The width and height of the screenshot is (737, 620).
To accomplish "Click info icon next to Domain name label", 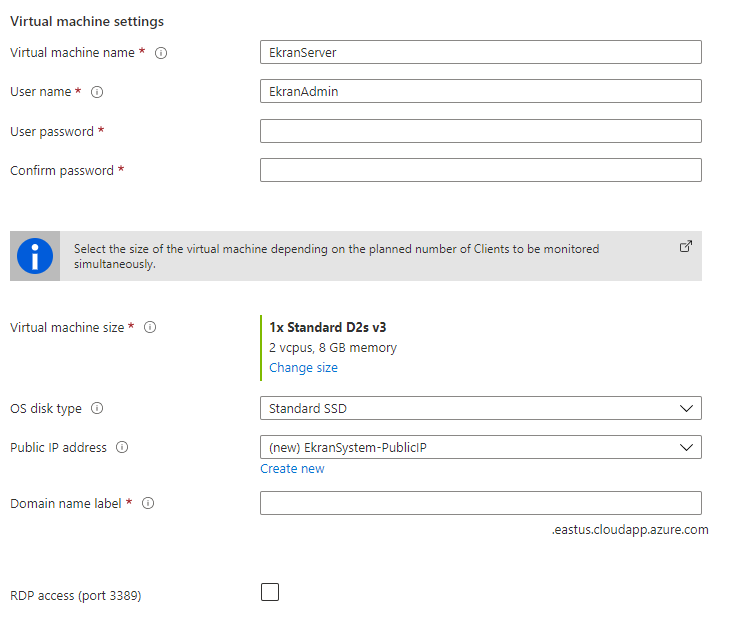I will tap(148, 504).
